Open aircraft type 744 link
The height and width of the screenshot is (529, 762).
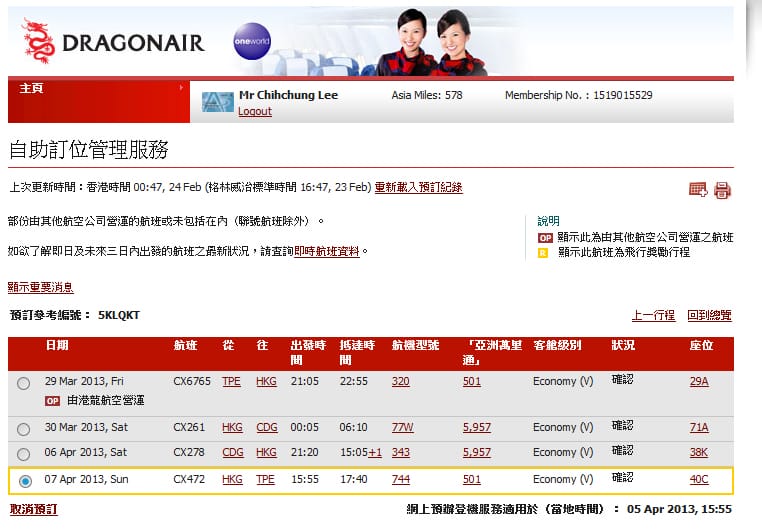[400, 479]
